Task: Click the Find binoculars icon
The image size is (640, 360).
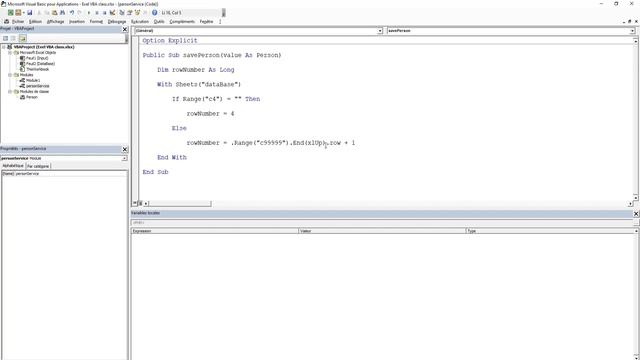Action: click(x=62, y=13)
